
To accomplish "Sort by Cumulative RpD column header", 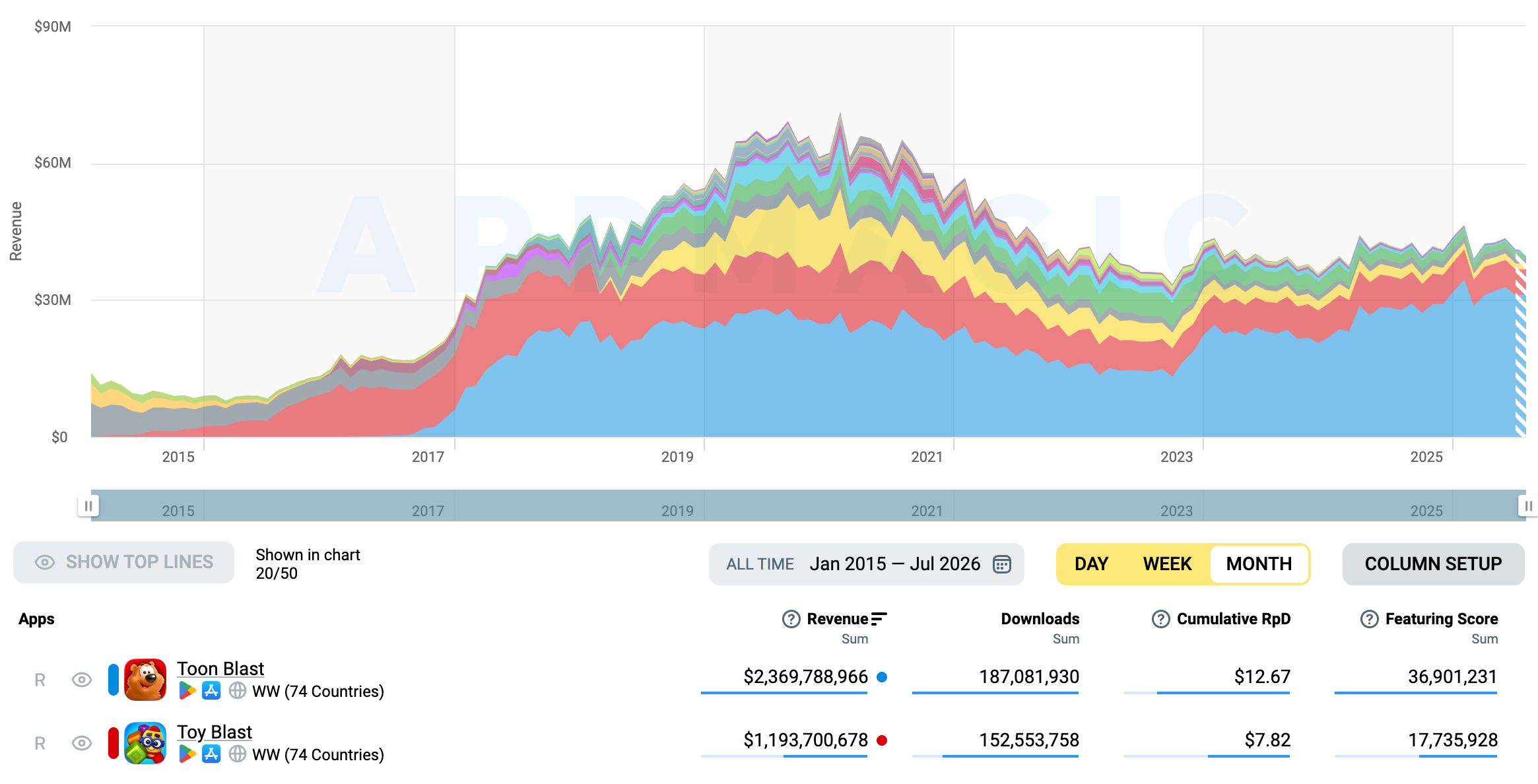I will pos(1233,619).
